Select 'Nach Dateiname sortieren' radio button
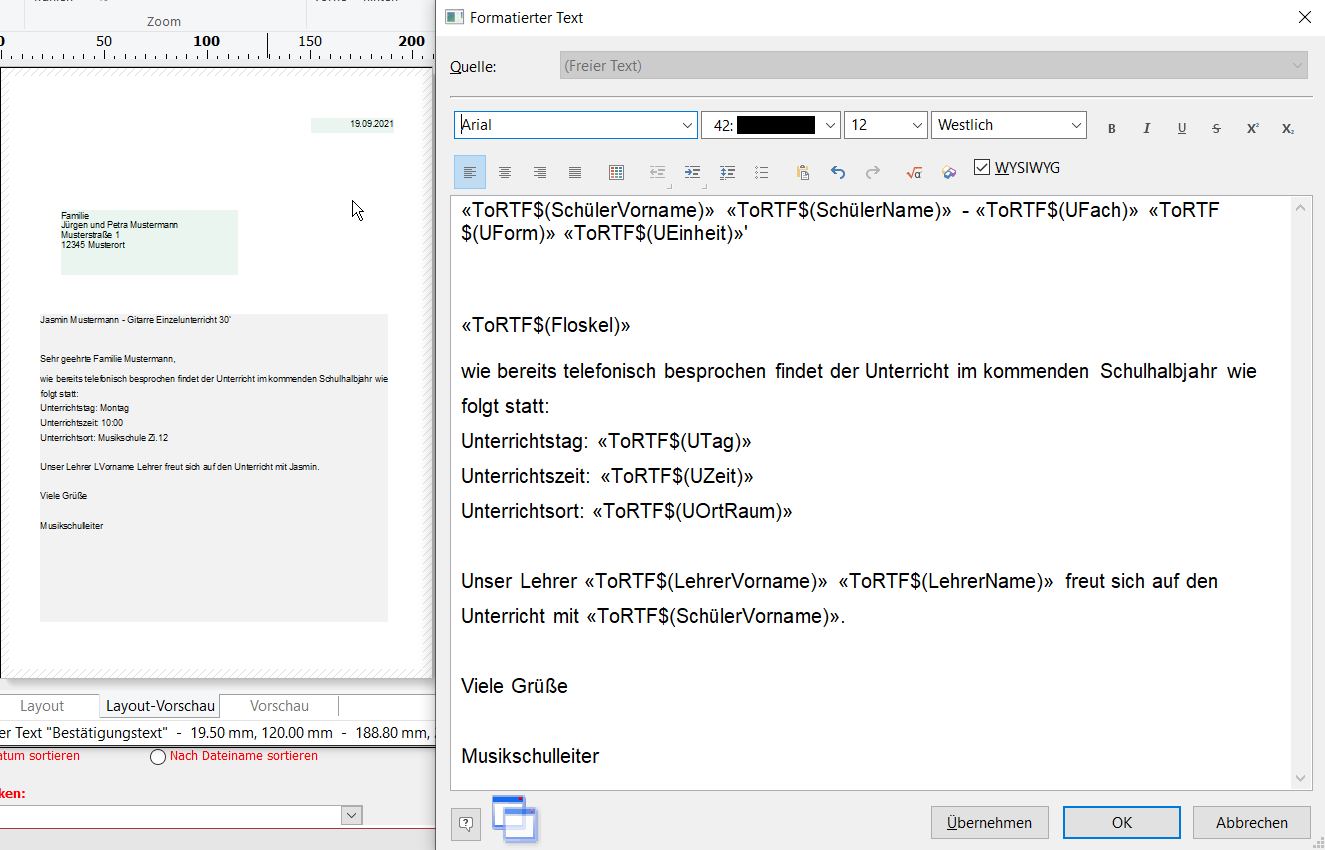The height and width of the screenshot is (850, 1325). pos(158,757)
